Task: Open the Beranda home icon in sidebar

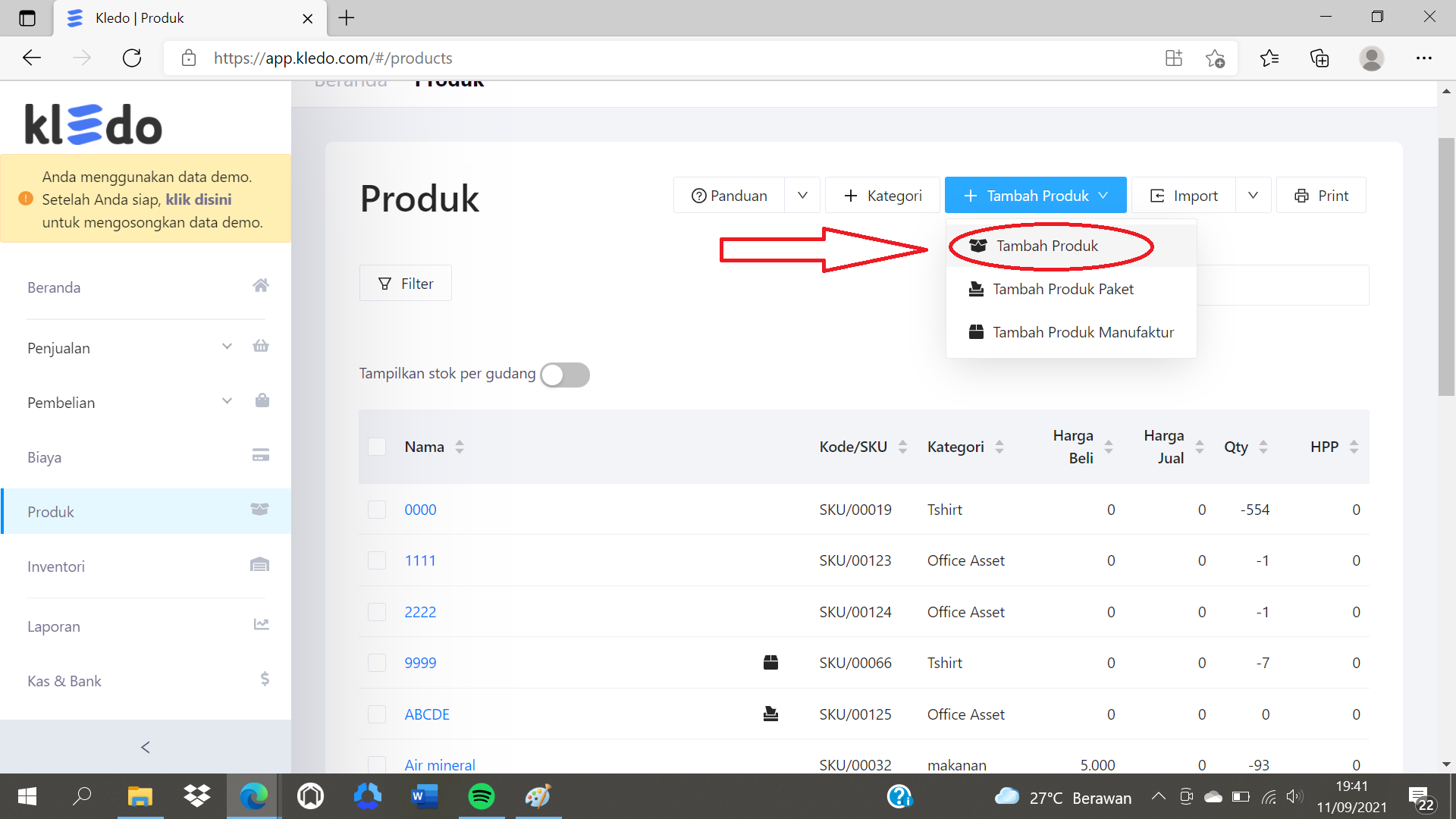Action: tap(261, 285)
